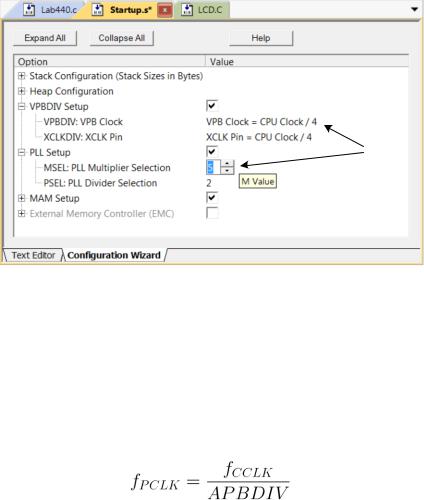Image resolution: width=424 pixels, height=500 pixels.
Task: Decrease the MSEL multiplier with down arrow
Action: tap(227, 171)
